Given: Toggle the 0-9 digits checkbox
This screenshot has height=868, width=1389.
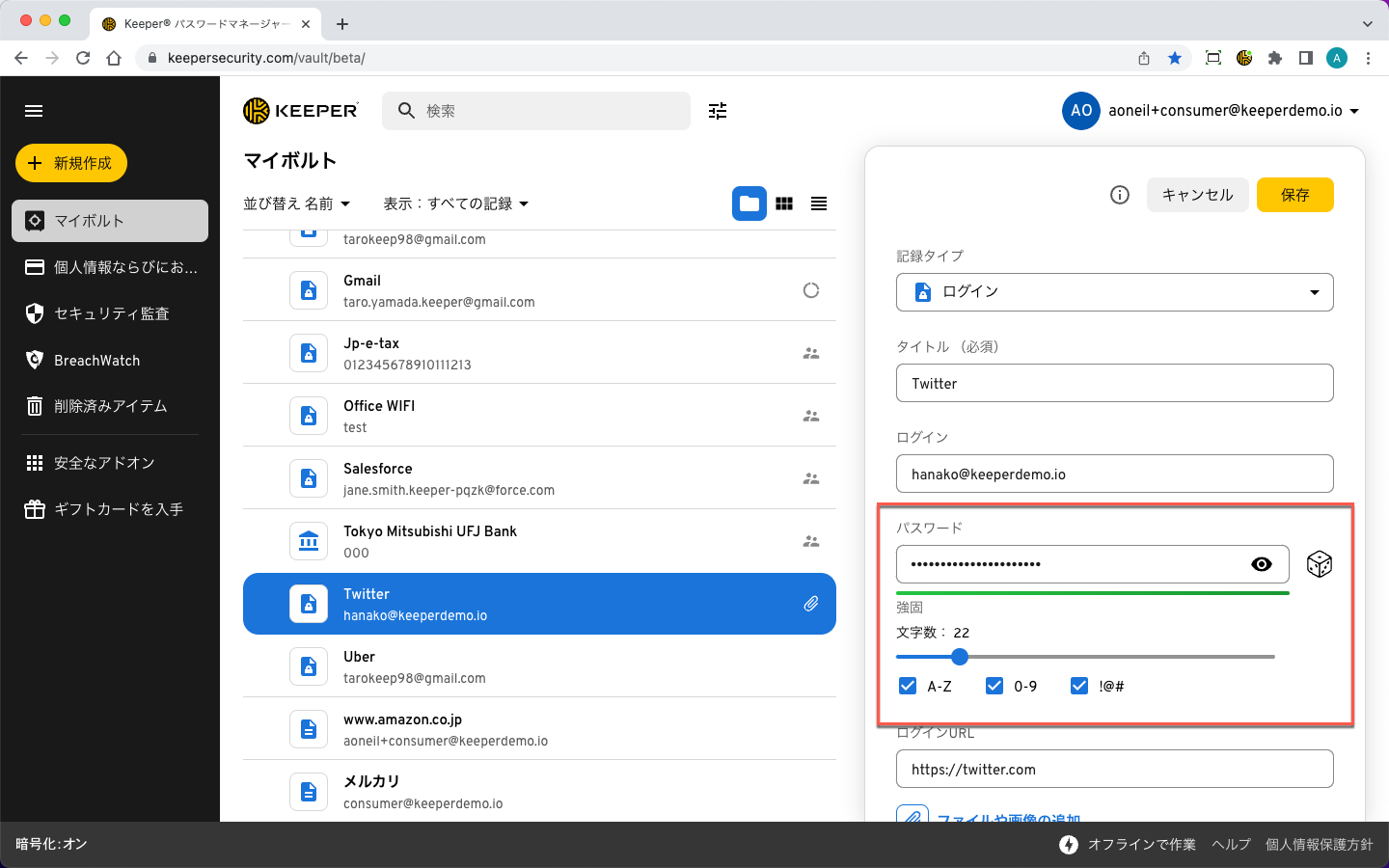Looking at the screenshot, I should [994, 686].
